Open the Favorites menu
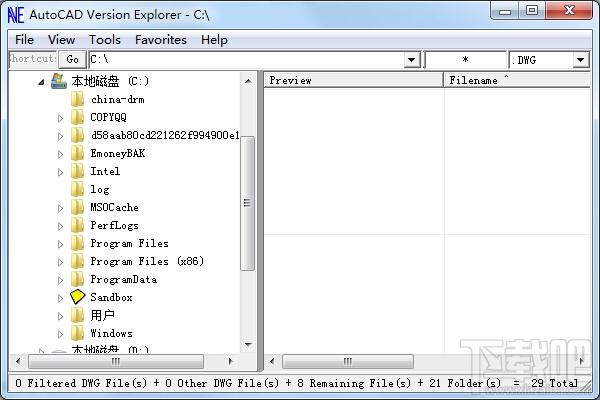This screenshot has width=600, height=400. (161, 40)
